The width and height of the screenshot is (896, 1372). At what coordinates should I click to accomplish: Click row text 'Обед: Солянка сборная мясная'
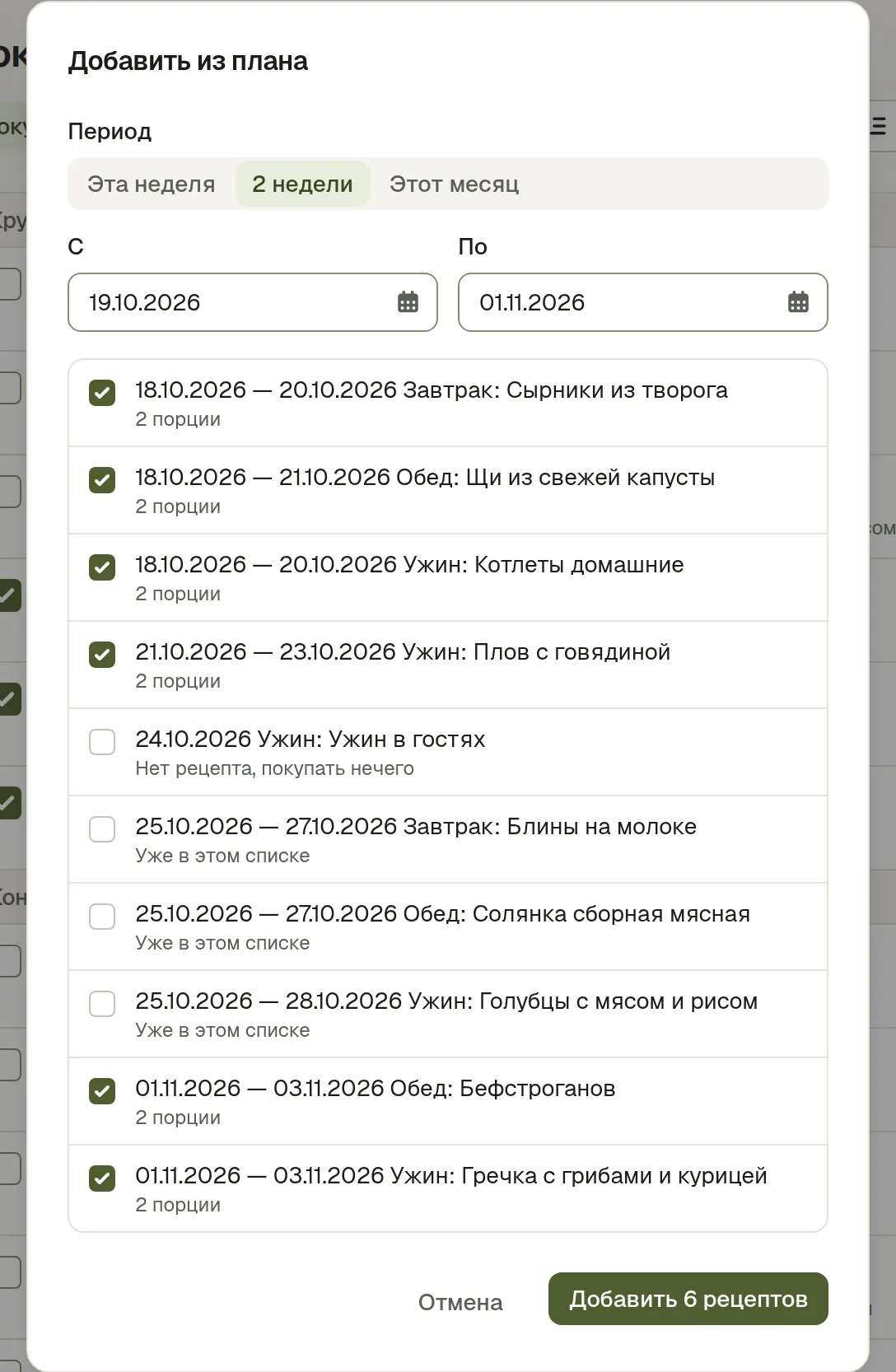click(576, 914)
